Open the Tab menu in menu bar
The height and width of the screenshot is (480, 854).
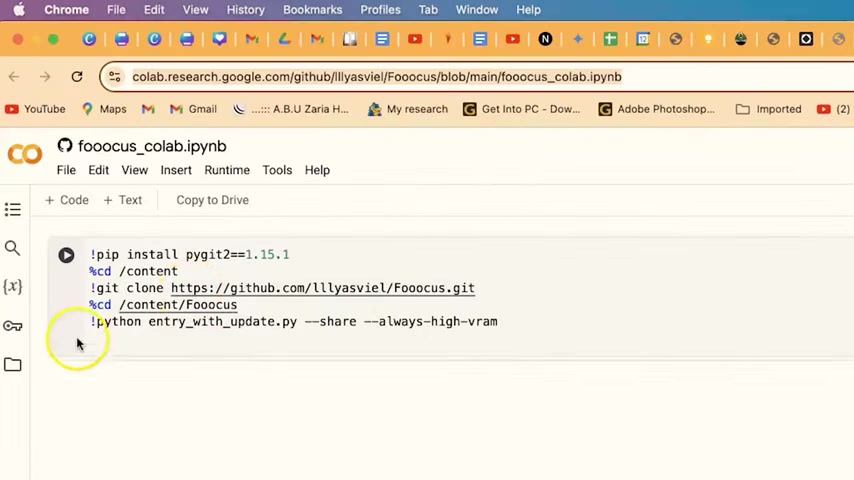(x=428, y=10)
